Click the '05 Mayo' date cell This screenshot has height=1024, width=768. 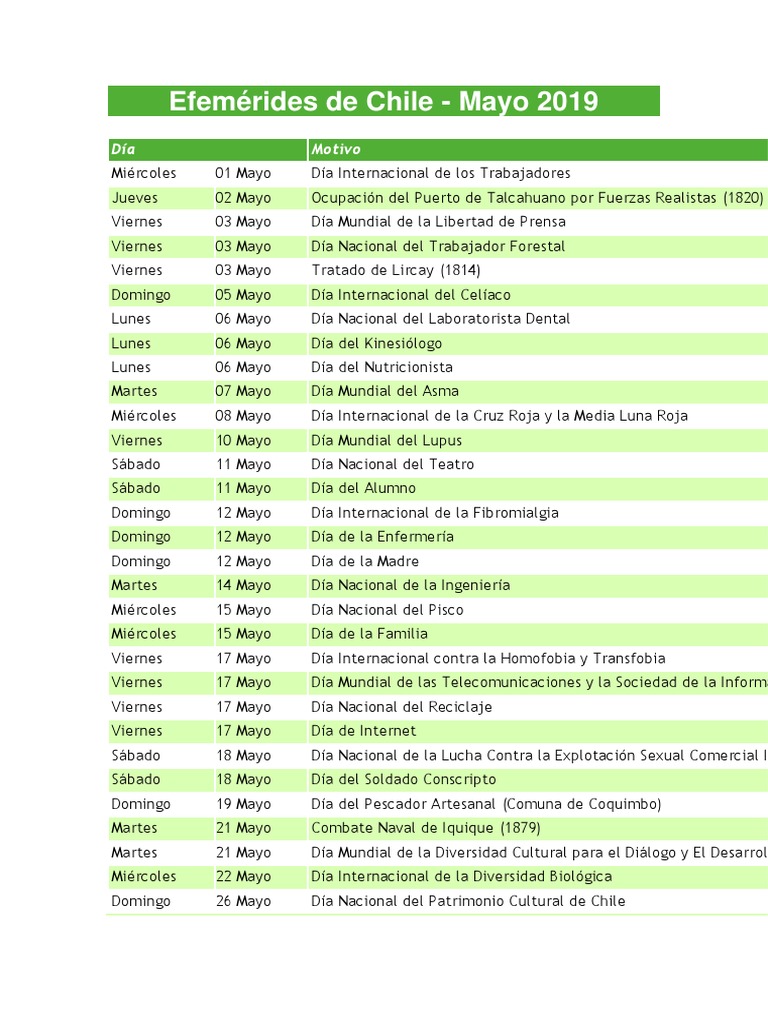(243, 295)
